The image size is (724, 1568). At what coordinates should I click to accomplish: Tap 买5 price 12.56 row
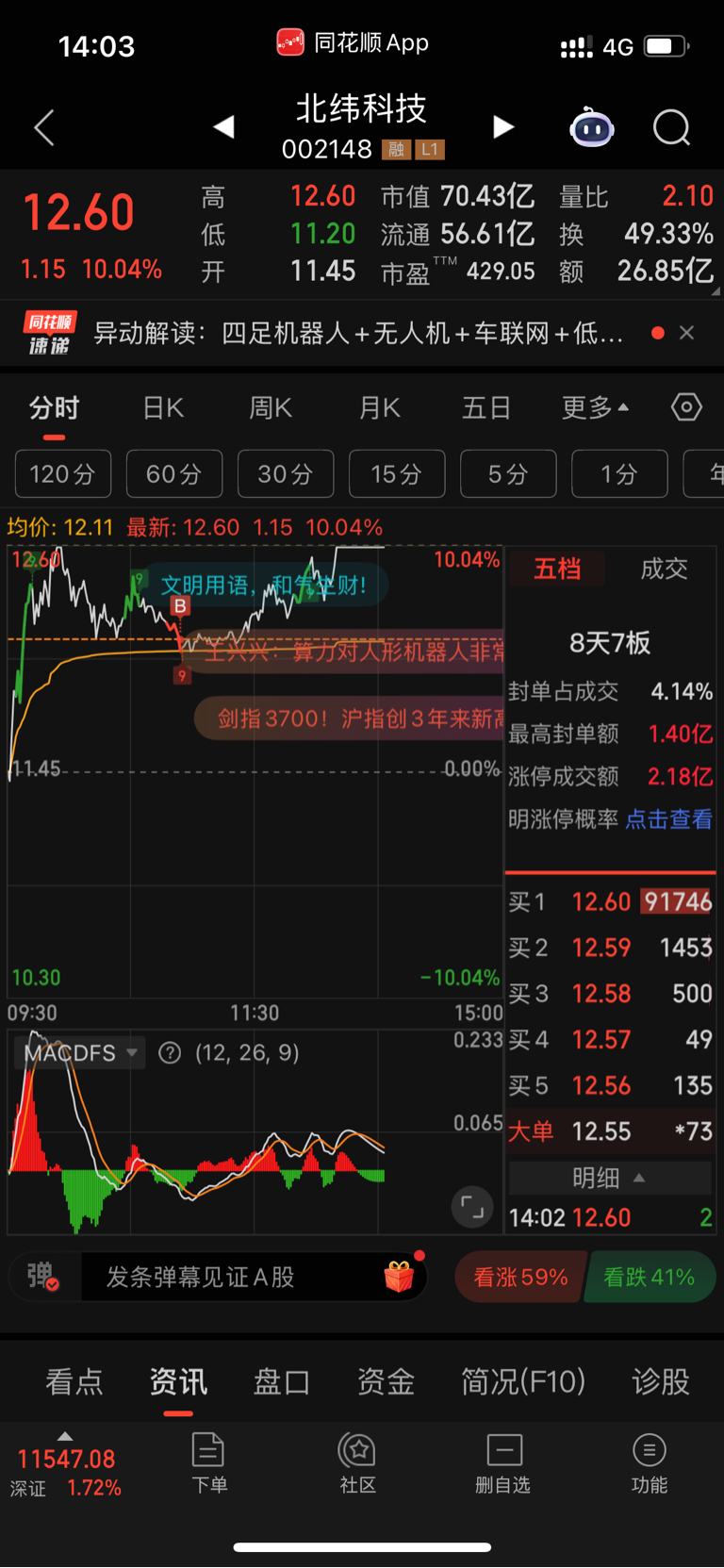(610, 1085)
